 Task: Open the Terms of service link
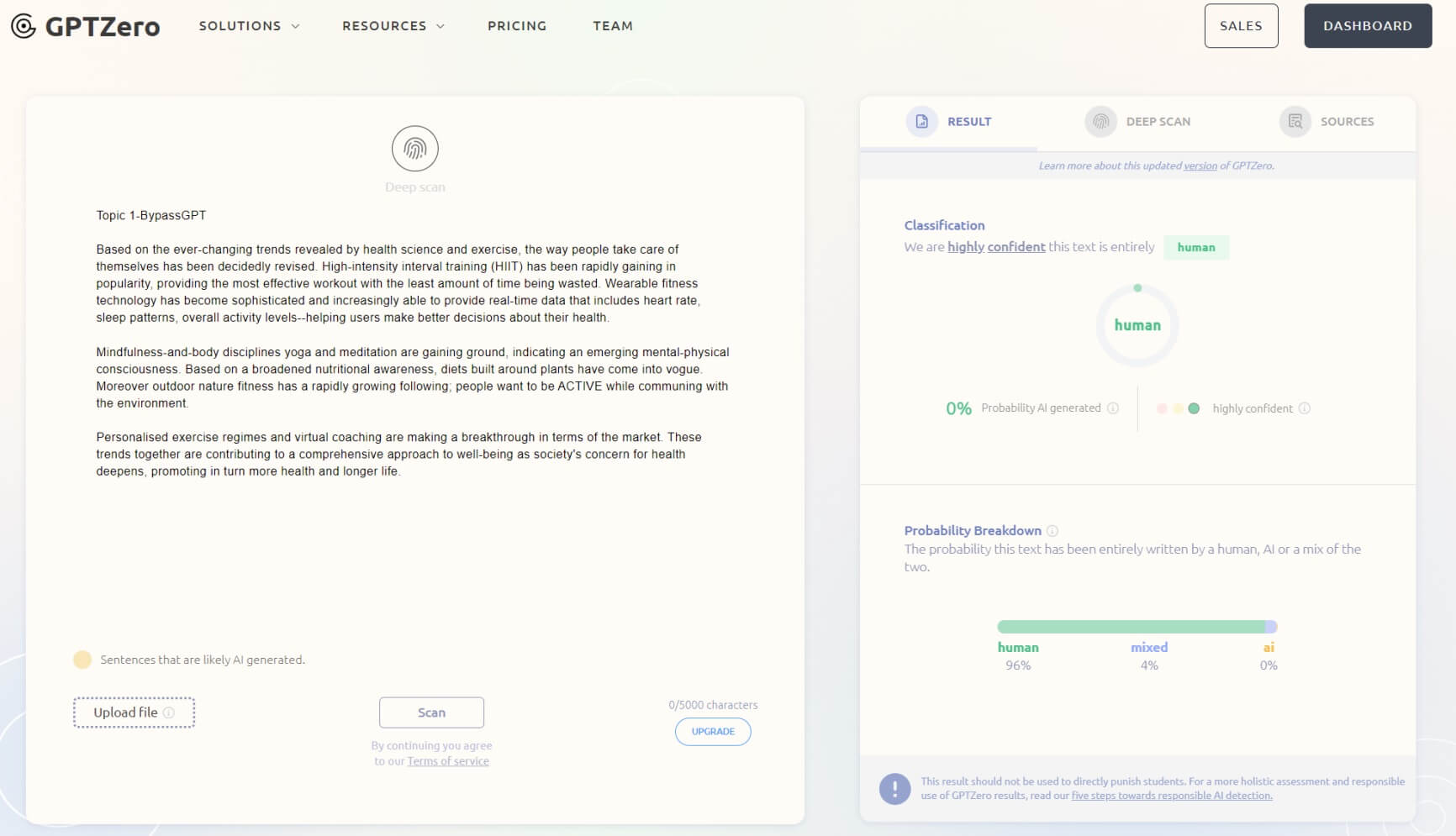[x=448, y=761]
